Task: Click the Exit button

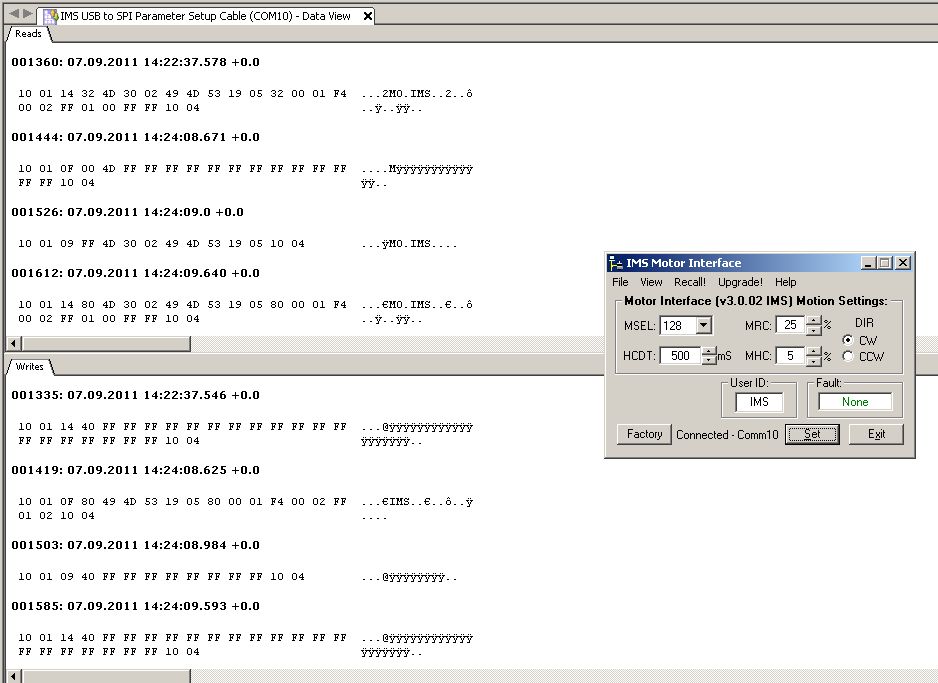Action: pos(876,434)
